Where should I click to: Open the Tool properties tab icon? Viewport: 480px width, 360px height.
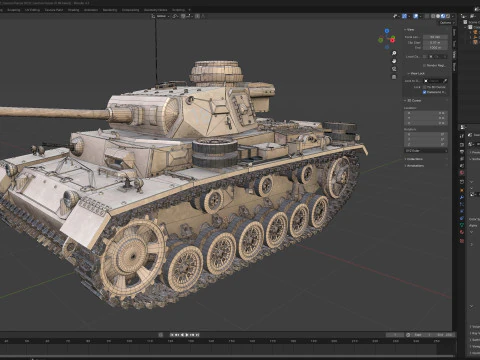point(462,136)
